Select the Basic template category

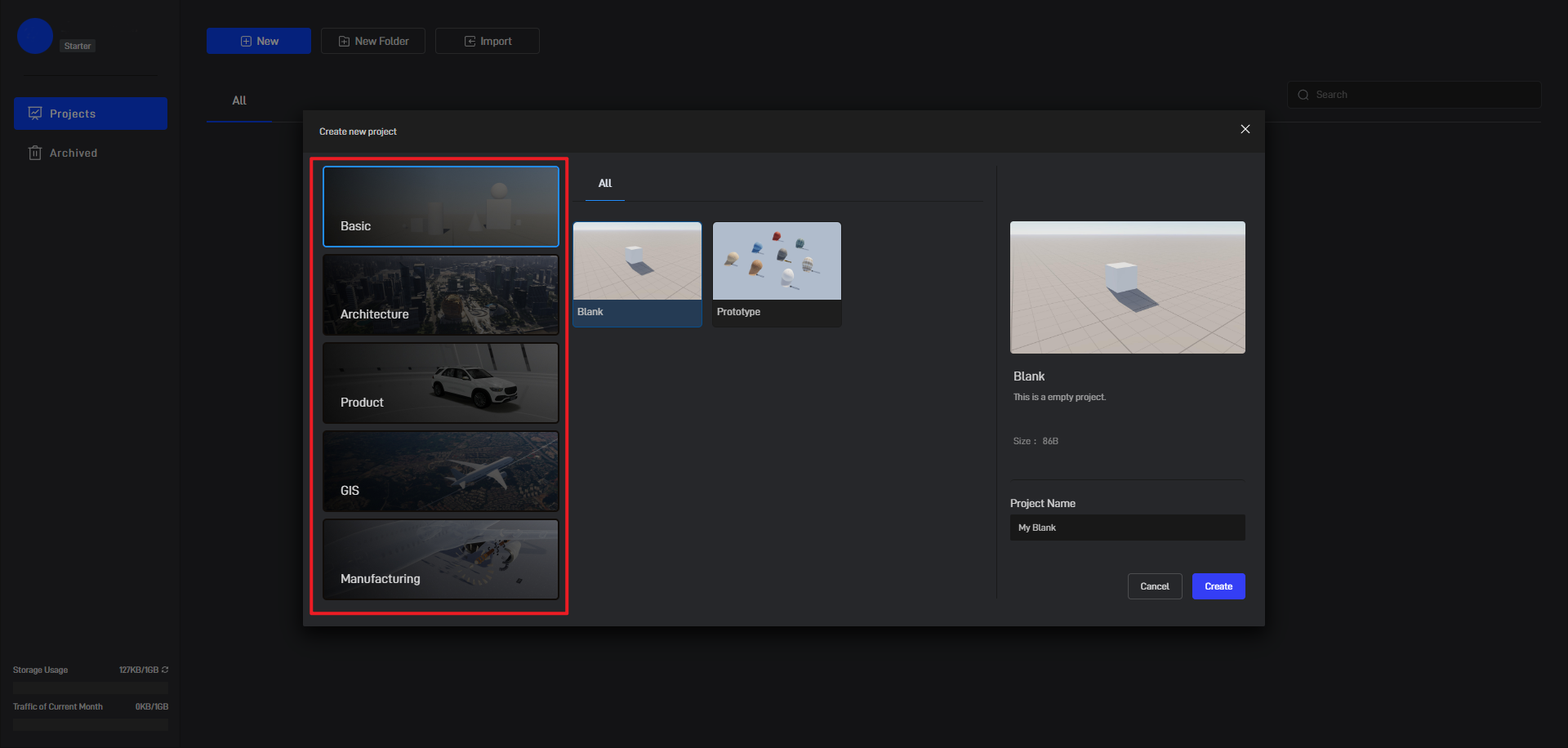441,207
